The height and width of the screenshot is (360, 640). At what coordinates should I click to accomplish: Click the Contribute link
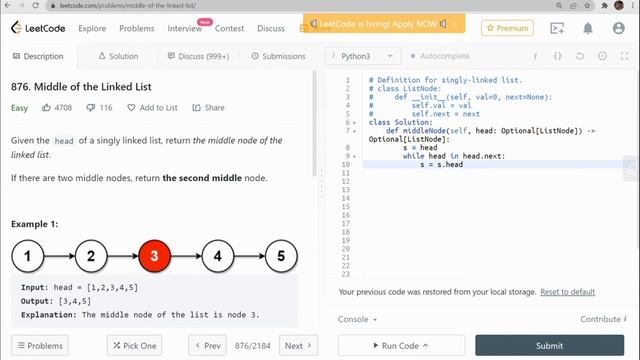pos(603,319)
